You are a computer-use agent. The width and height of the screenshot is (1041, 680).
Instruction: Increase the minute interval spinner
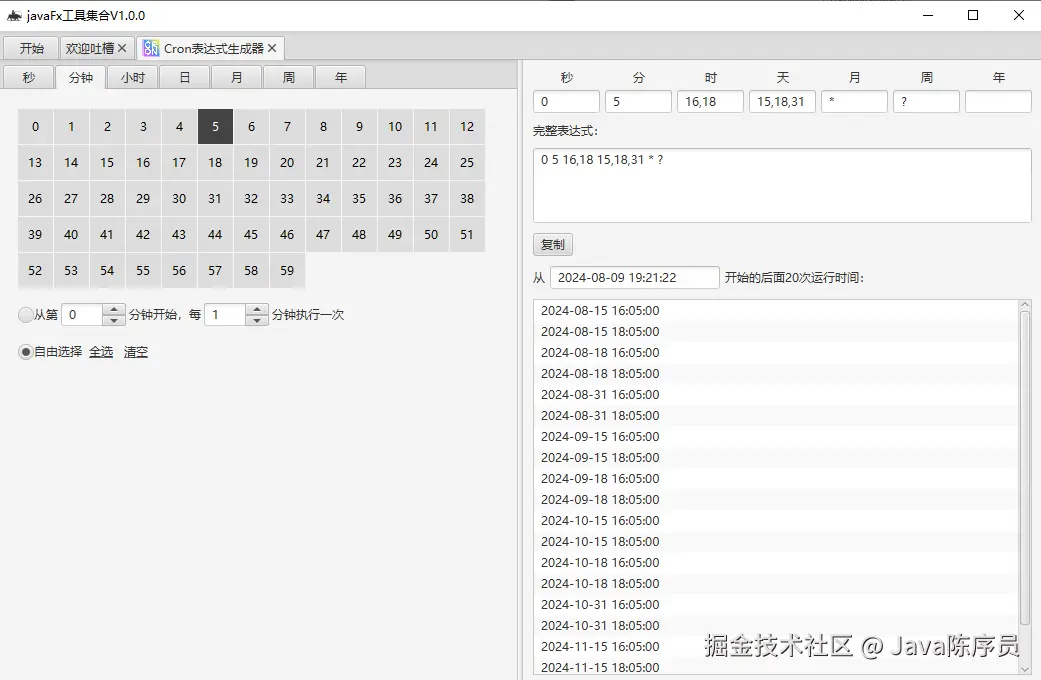(257, 309)
